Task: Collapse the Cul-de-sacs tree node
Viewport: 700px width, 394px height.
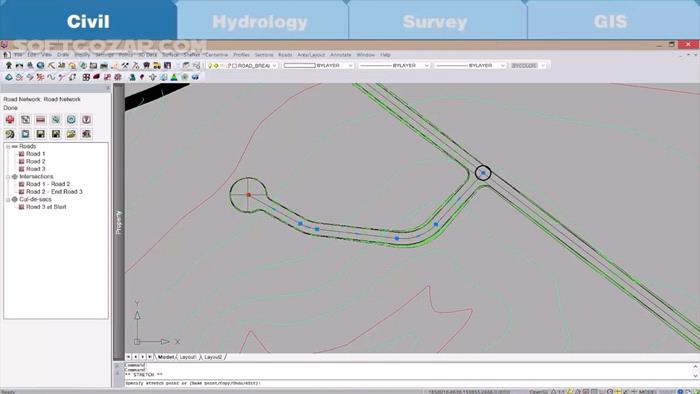Action: 8,199
